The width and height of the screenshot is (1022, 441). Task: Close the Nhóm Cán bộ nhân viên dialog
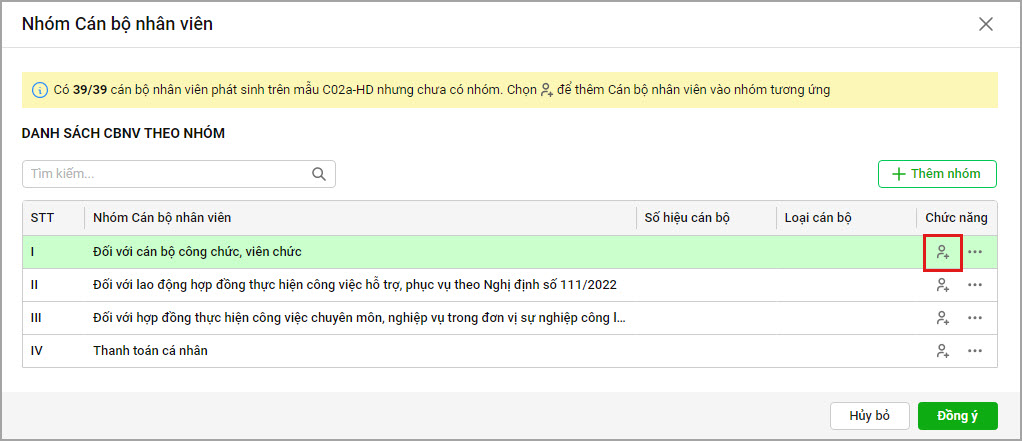(x=986, y=24)
